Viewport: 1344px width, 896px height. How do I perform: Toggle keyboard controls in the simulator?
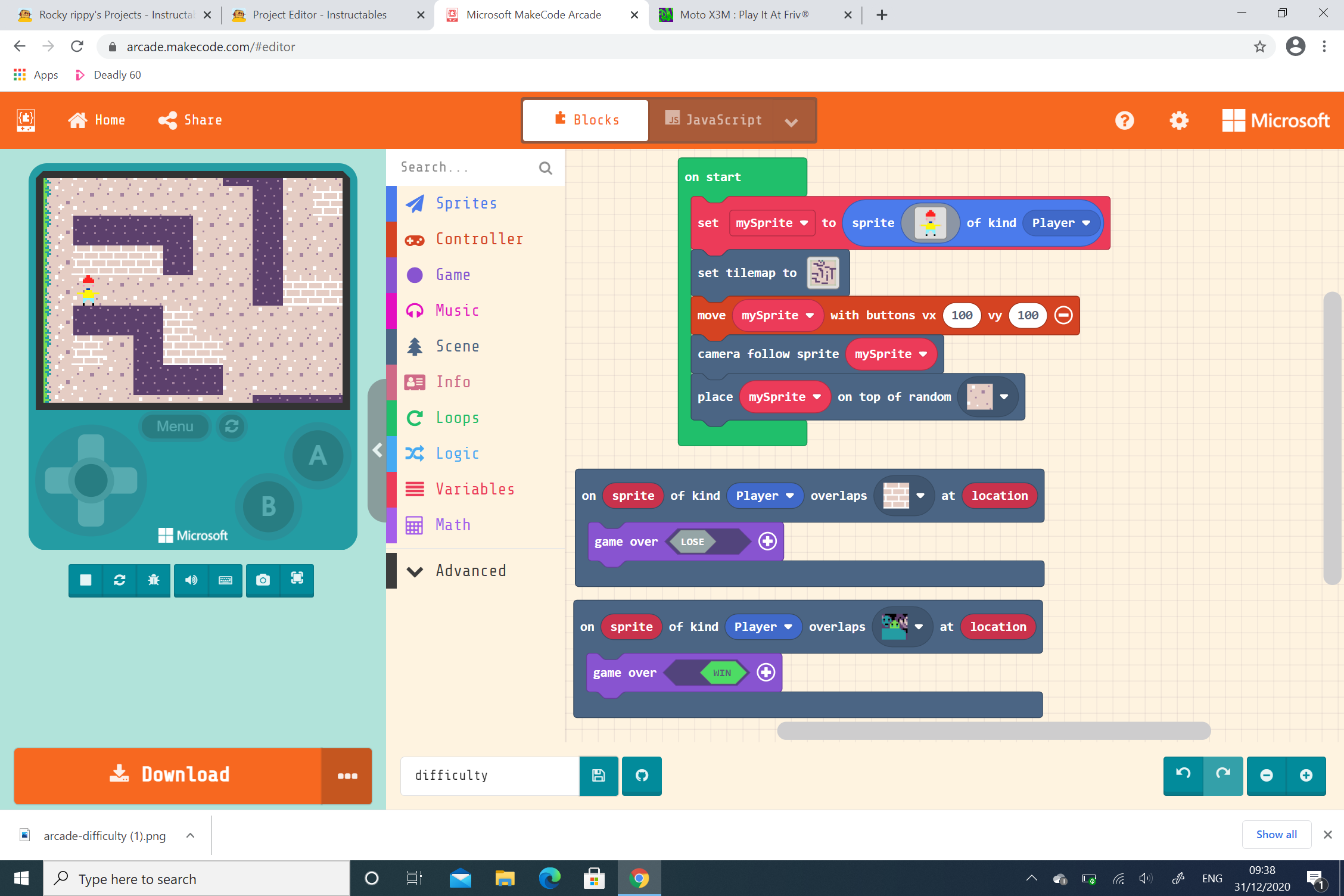225,580
